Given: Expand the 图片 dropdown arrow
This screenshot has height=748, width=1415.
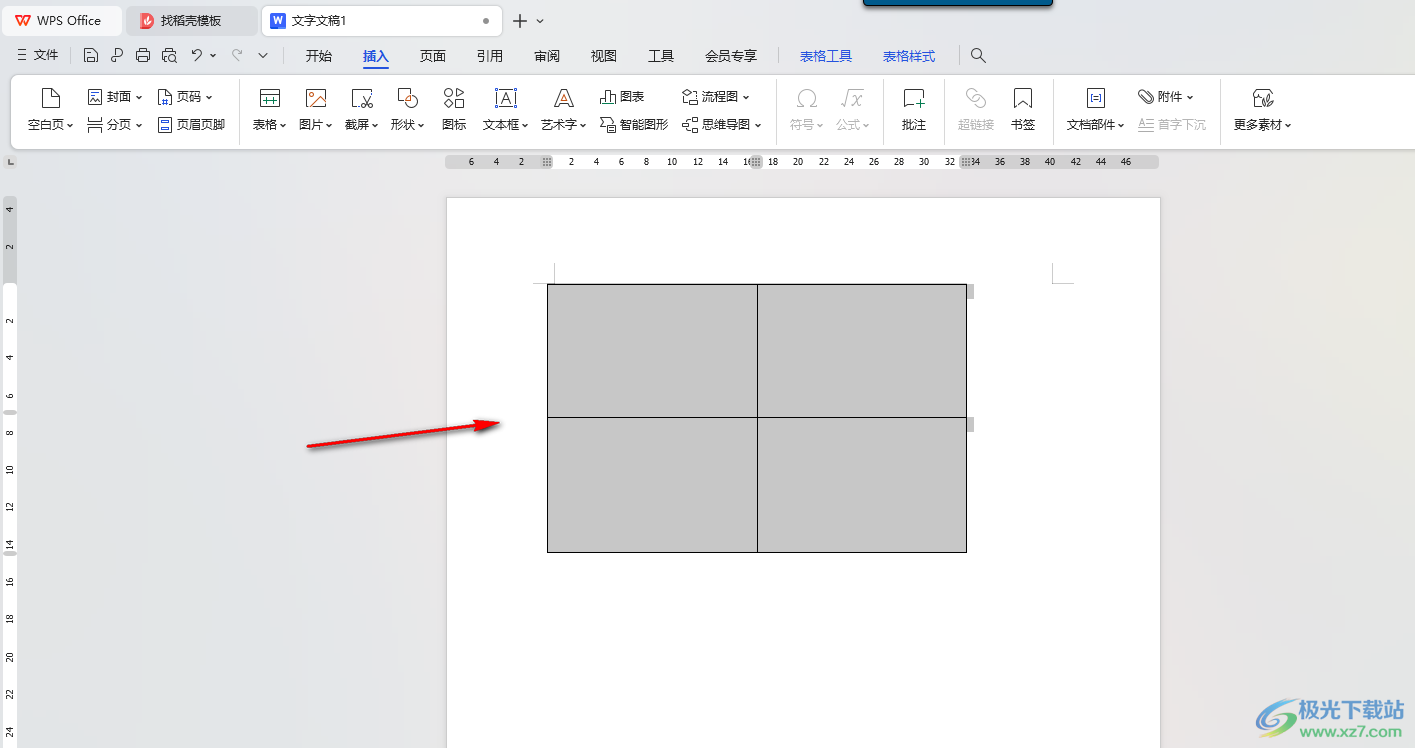Looking at the screenshot, I should click(330, 126).
